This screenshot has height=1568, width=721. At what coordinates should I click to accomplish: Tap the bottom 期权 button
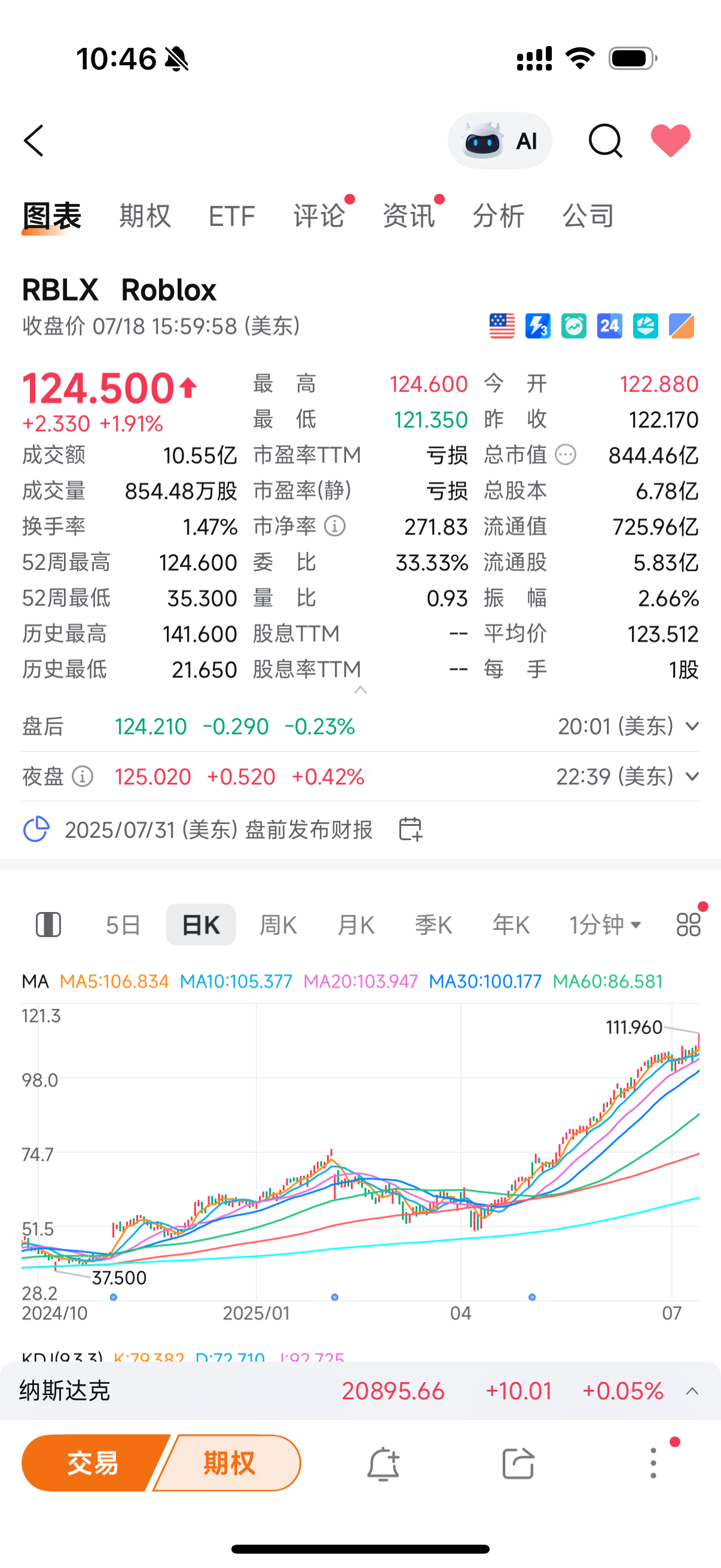pyautogui.click(x=229, y=1463)
